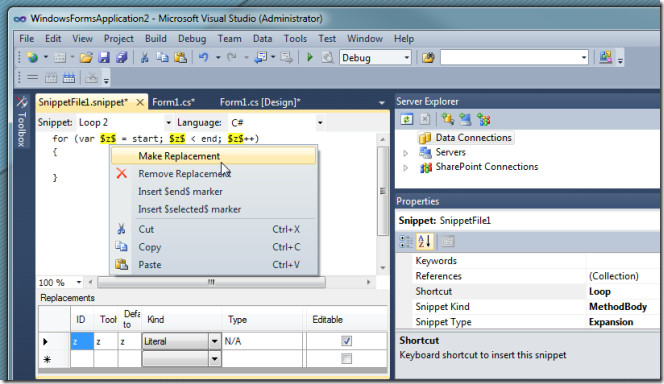Open the Undo history dropdown arrow
Screen dimensions: 664x384
(x=218, y=58)
